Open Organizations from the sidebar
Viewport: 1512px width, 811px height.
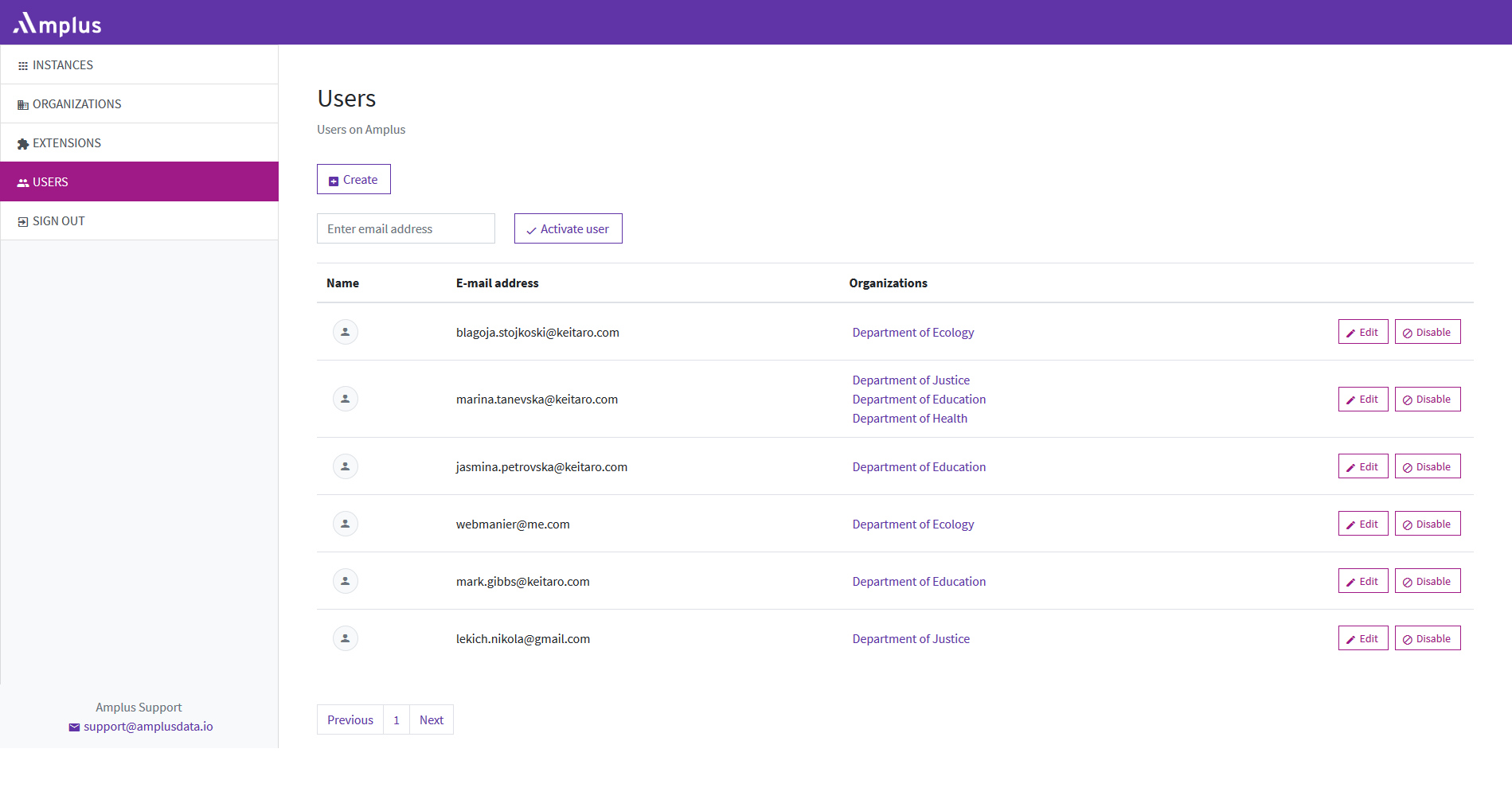(139, 103)
